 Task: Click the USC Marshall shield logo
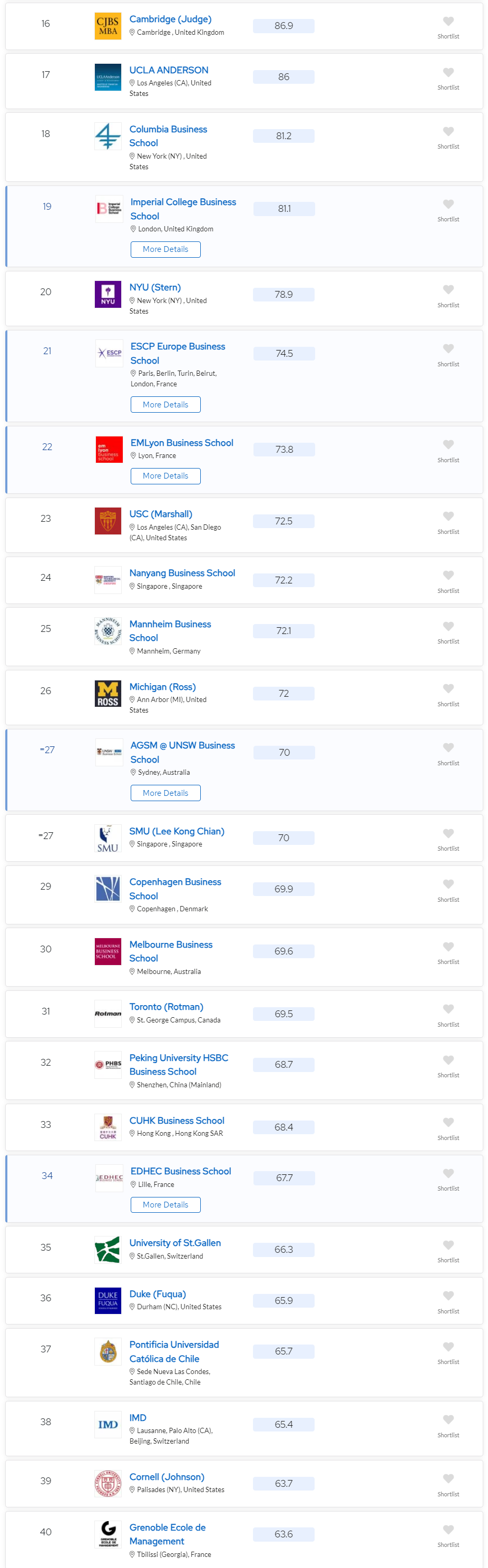point(108,521)
